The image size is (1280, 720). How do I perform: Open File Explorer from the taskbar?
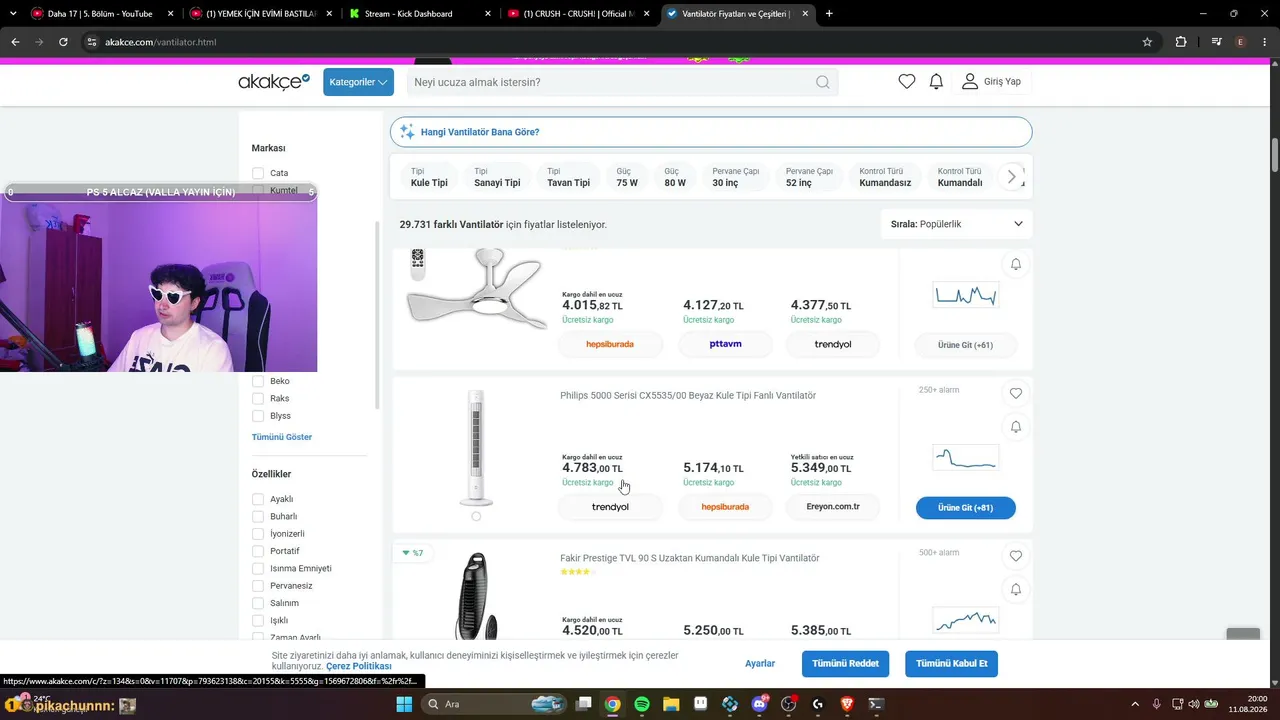pos(671,704)
